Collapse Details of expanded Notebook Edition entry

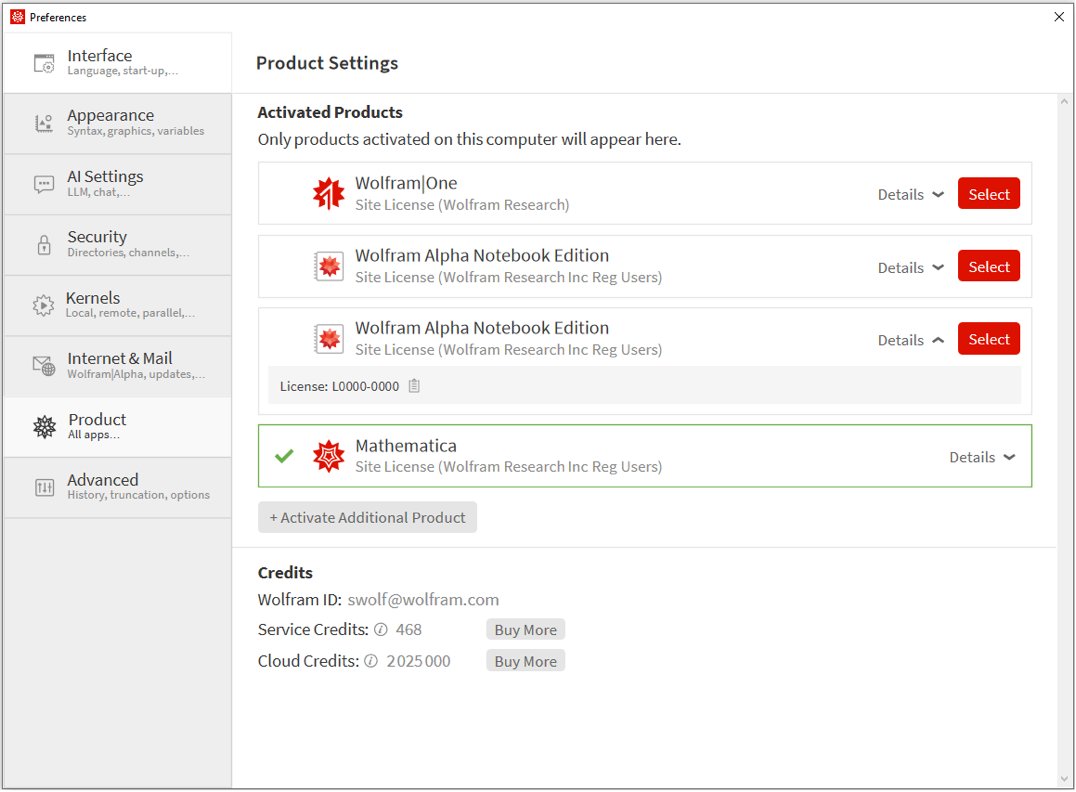pos(910,340)
